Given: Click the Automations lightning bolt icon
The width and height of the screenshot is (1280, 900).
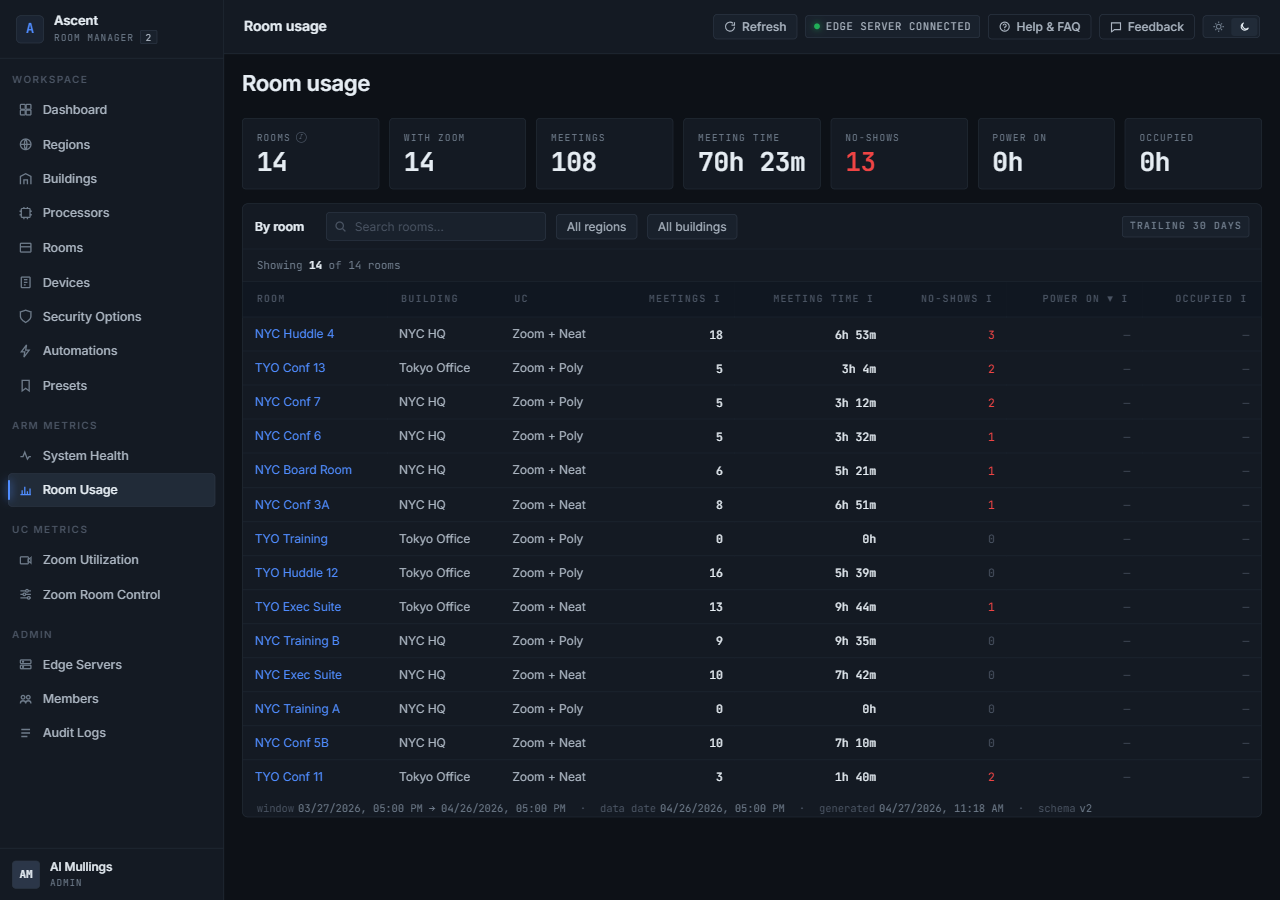Looking at the screenshot, I should click(x=26, y=351).
